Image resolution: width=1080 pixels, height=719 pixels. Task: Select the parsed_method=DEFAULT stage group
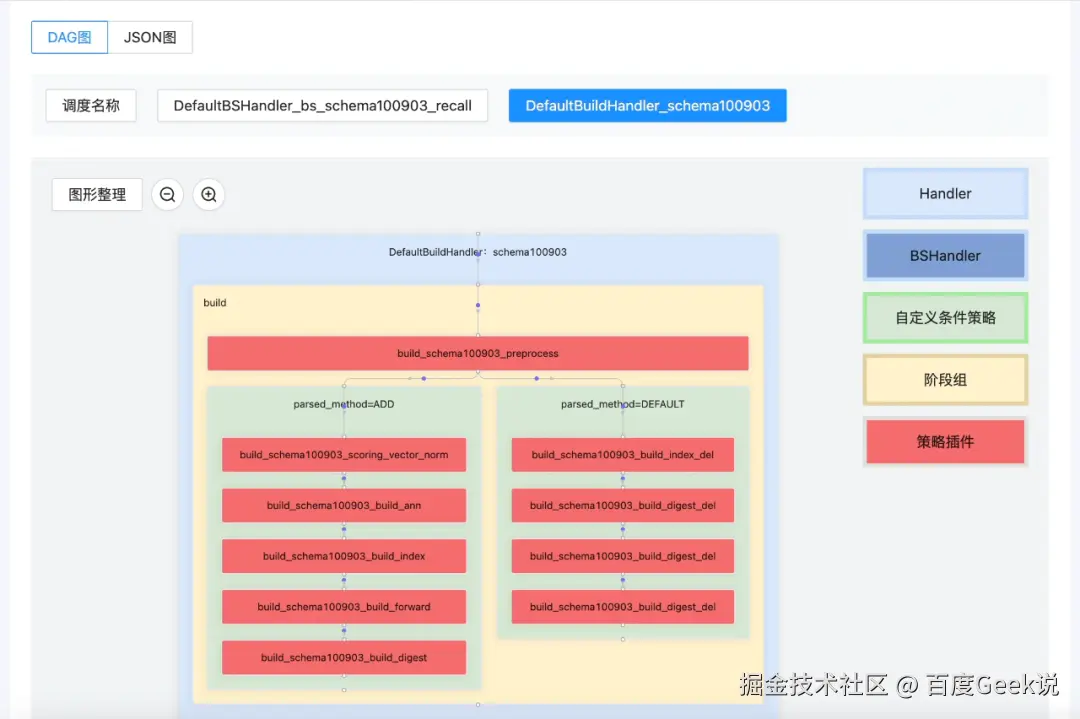pyautogui.click(x=623, y=404)
